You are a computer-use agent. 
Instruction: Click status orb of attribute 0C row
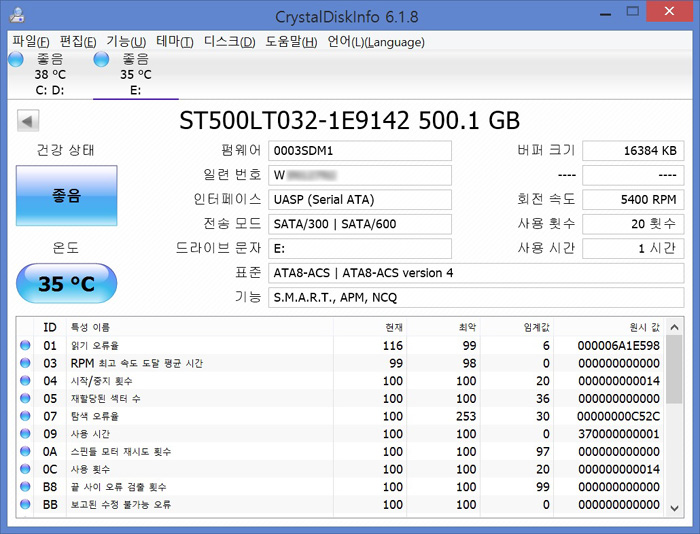(25, 469)
